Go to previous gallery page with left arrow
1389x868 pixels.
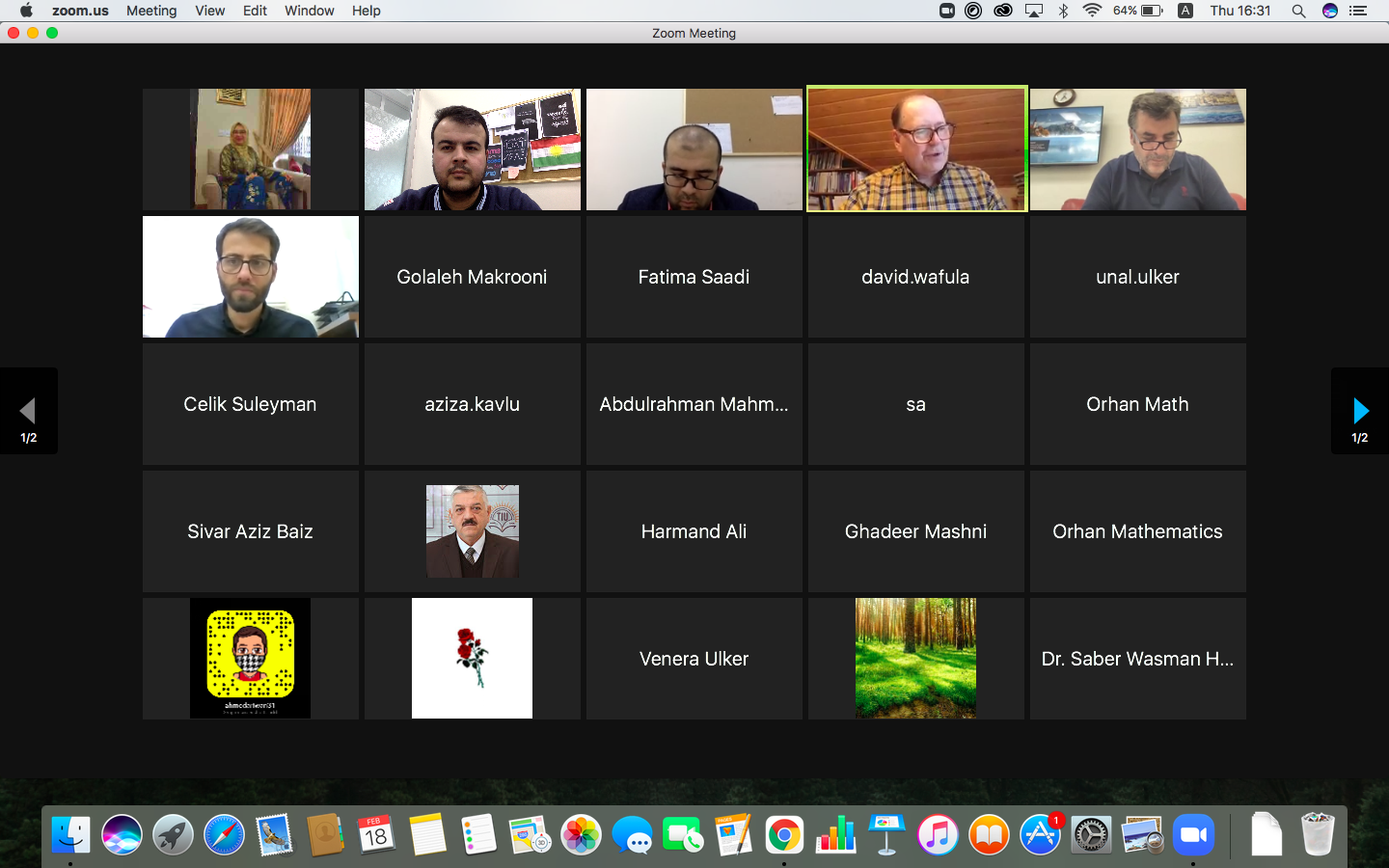(28, 411)
